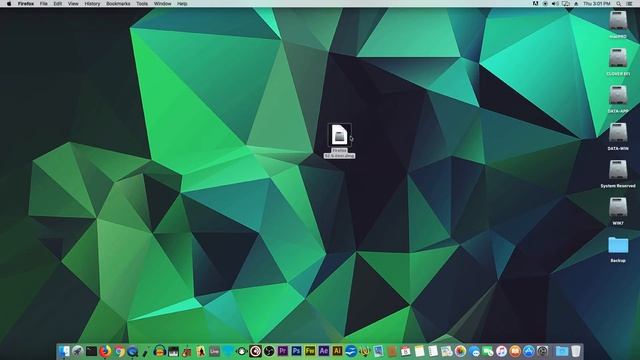Open Terminal from the dock
This screenshot has height=360, width=640.
coord(91,351)
